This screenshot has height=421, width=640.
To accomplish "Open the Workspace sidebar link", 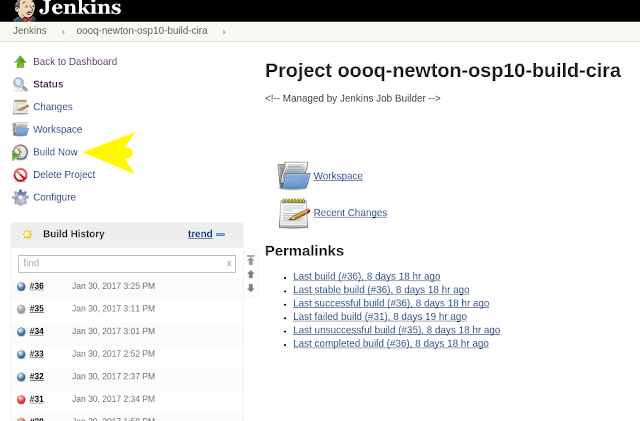I will click(x=58, y=129).
